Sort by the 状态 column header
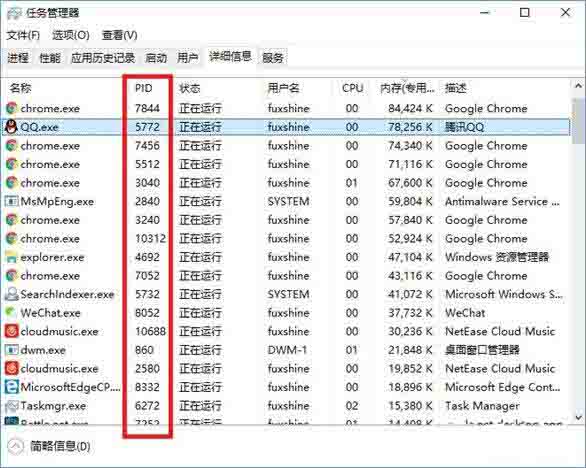Screen dimensions: 586x468 point(190,88)
